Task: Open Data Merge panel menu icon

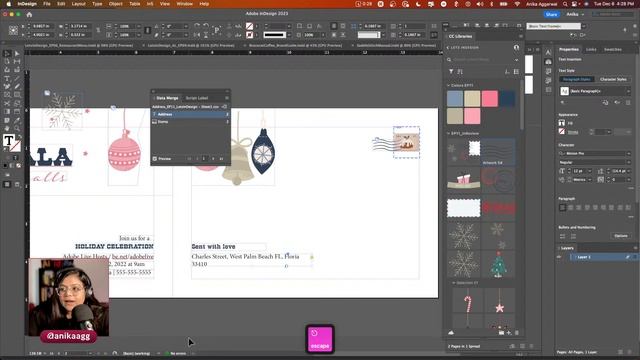Action: (227, 98)
